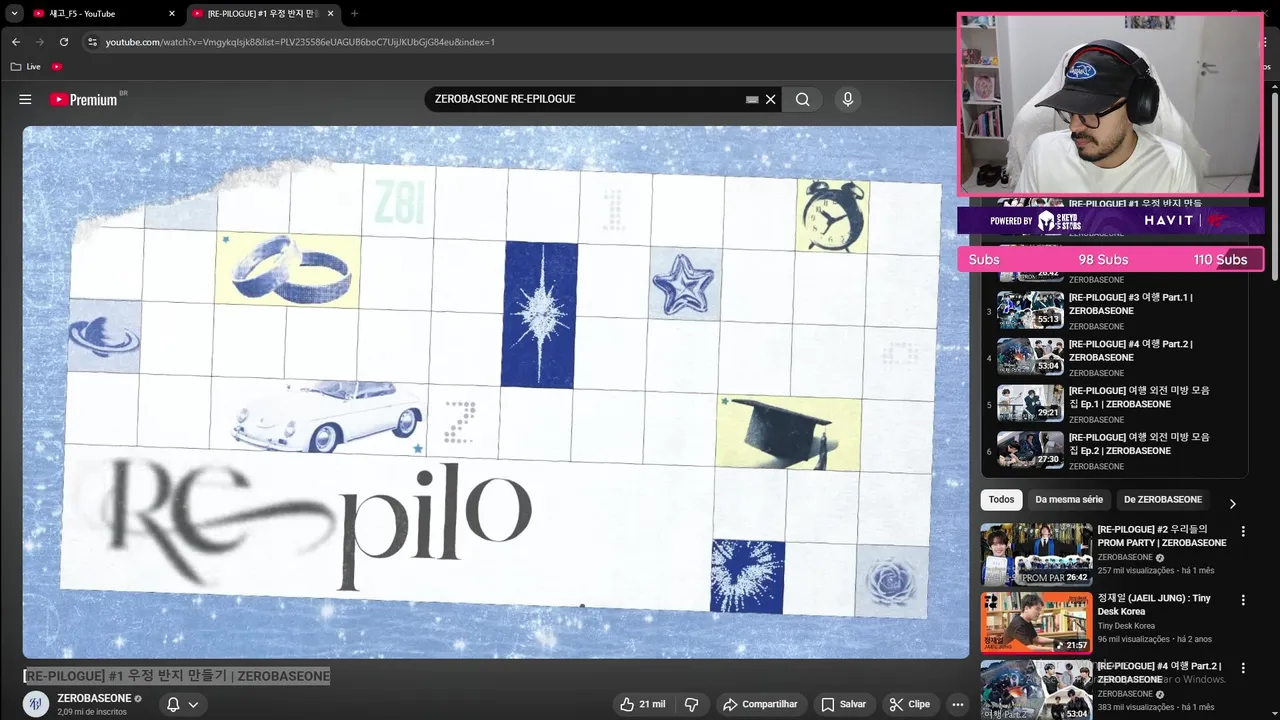Image resolution: width=1280 pixels, height=720 pixels.
Task: Open Tiny Desk Korea channel name
Action: tap(1126, 626)
